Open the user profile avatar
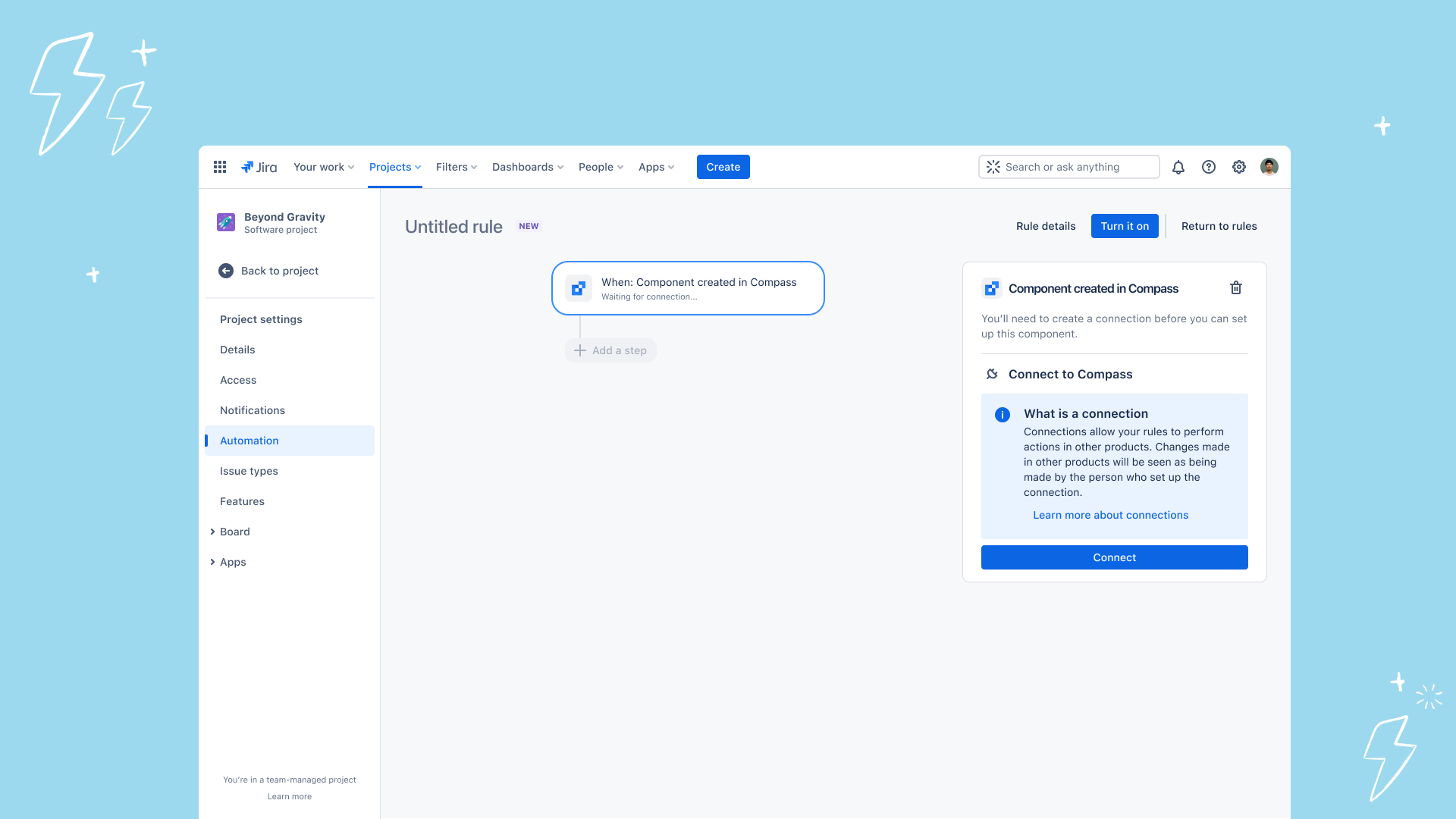Viewport: 1456px width, 819px height. 1269,167
